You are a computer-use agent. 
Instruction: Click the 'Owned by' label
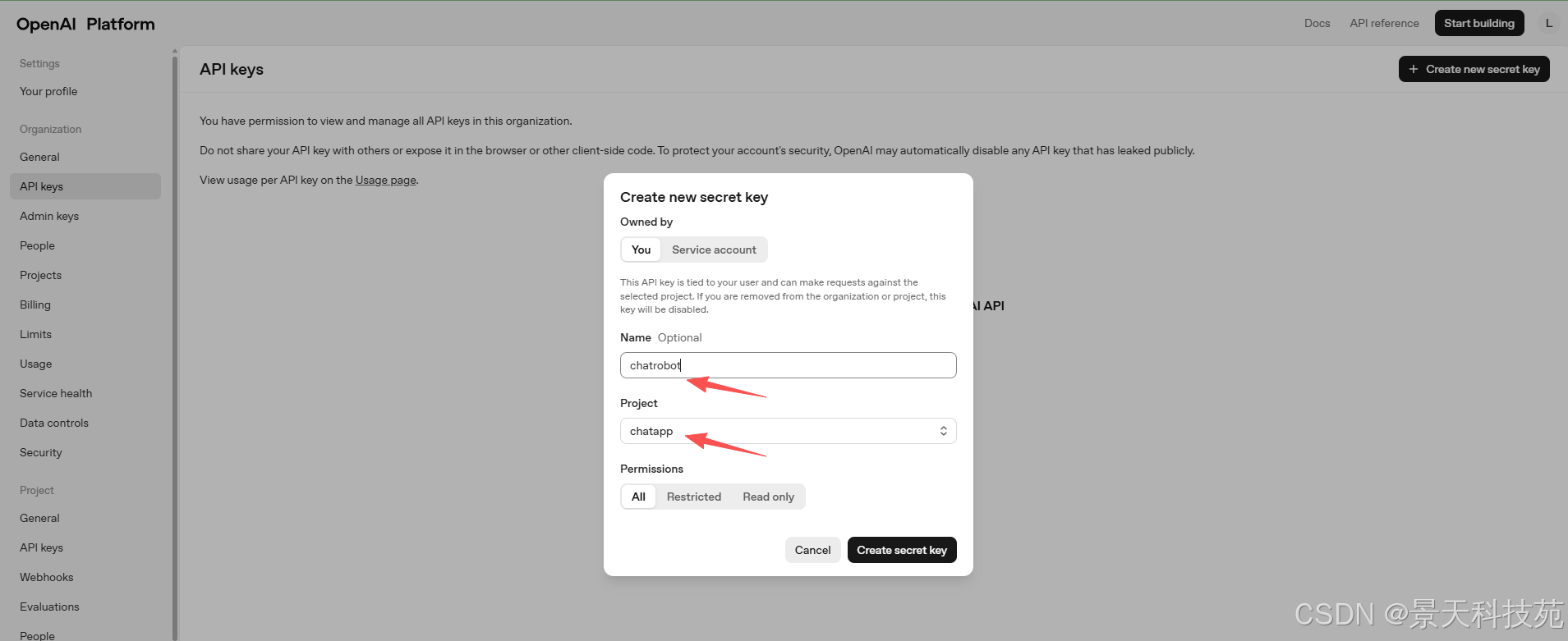click(646, 222)
